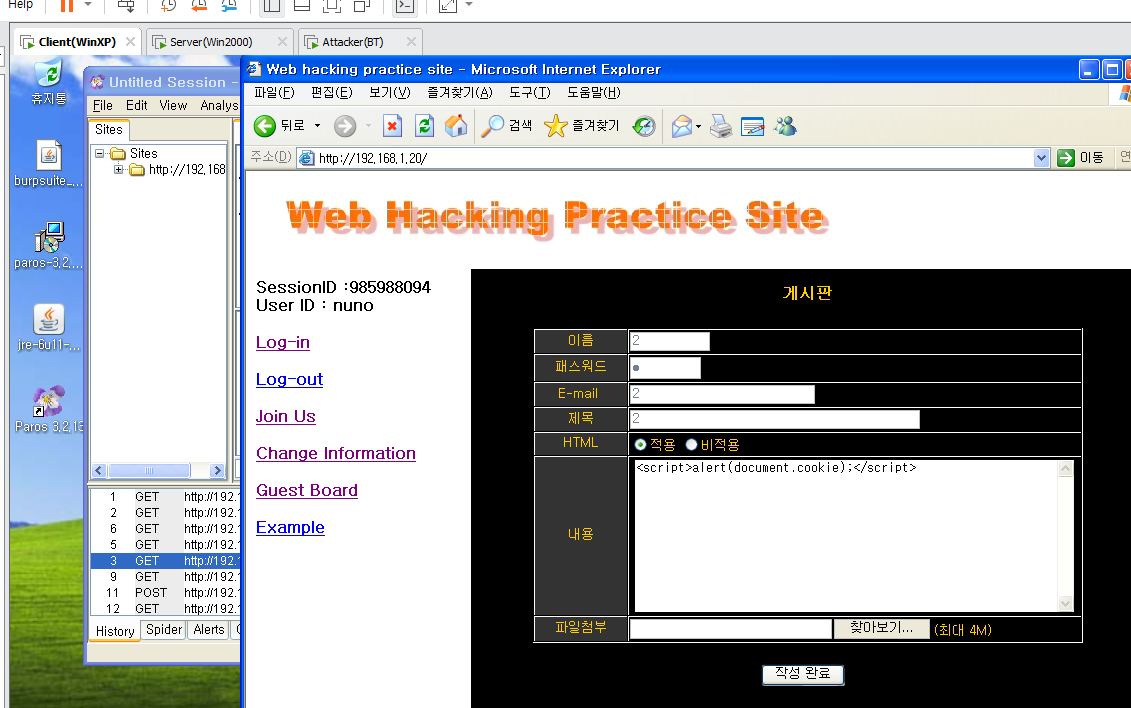This screenshot has width=1131, height=708.
Task: Click the Guest Board link
Action: [307, 490]
